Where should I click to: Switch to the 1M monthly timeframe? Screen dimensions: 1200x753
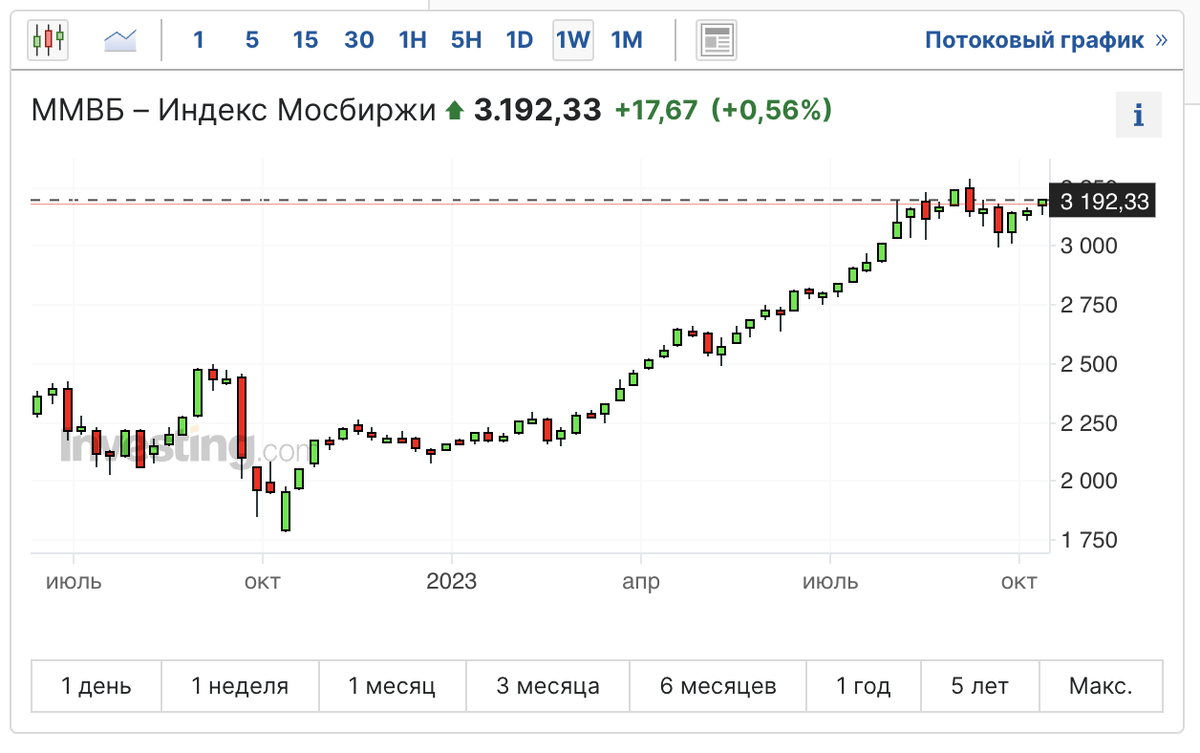coord(627,41)
